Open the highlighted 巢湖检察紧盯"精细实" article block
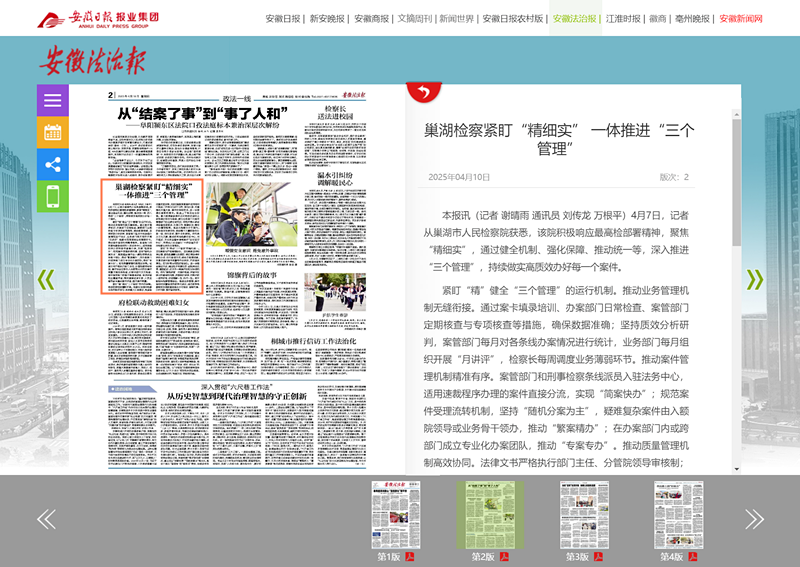Viewport: 800px width, 567px height. 152,236
